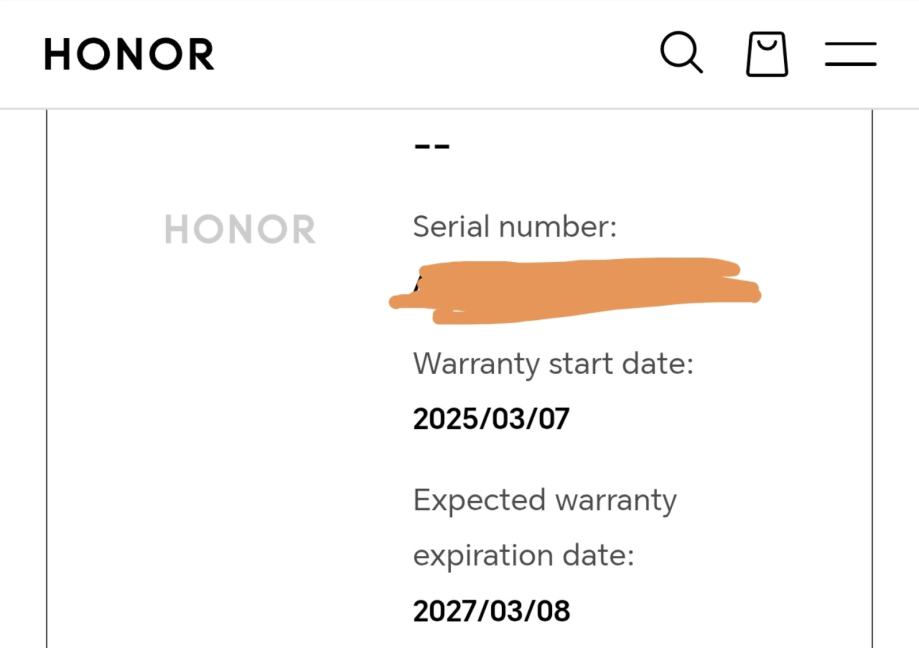Viewport: 919px width, 648px height.
Task: Click the "Serial number:" label
Action: [515, 227]
